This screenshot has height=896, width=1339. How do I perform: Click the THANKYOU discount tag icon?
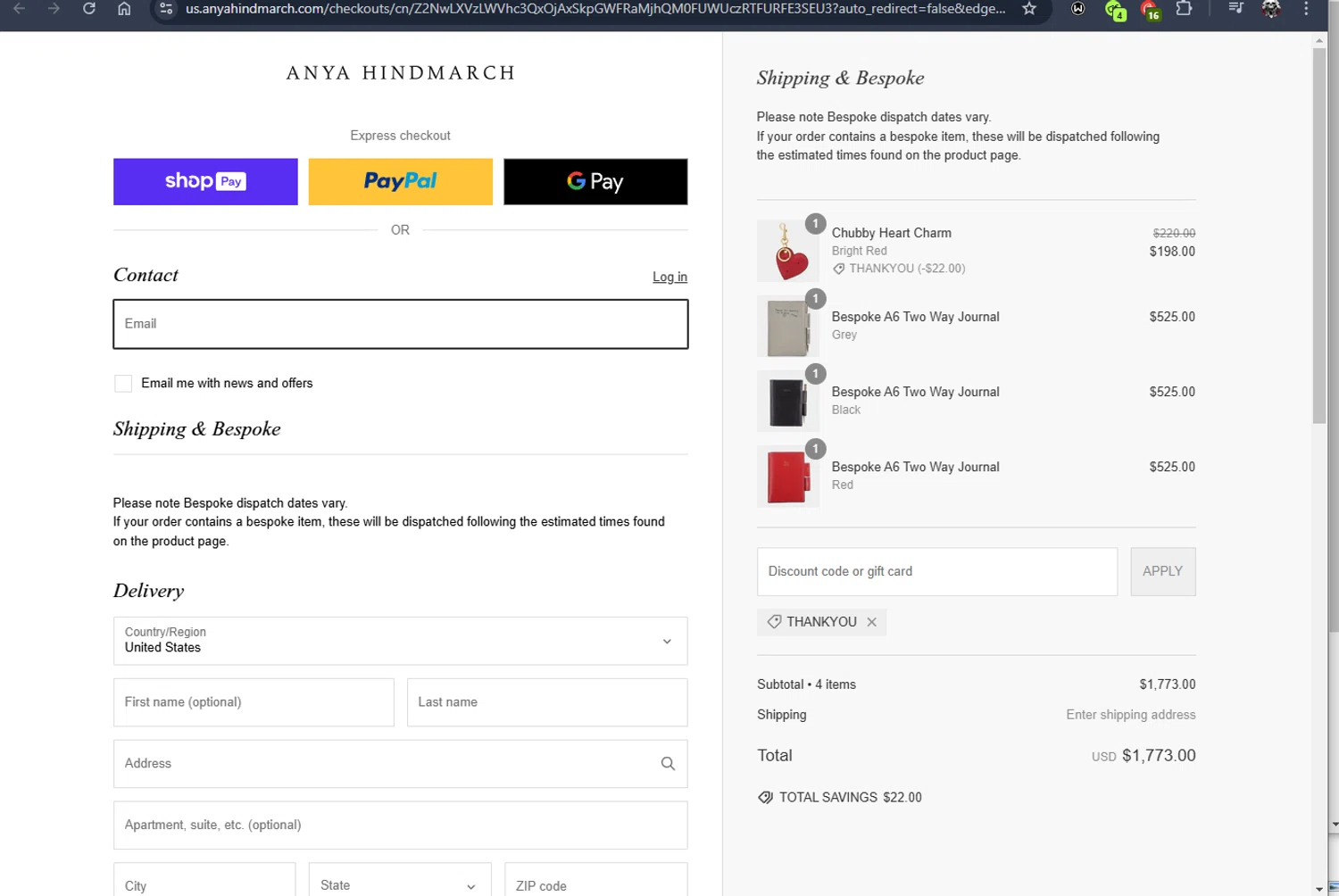(774, 622)
